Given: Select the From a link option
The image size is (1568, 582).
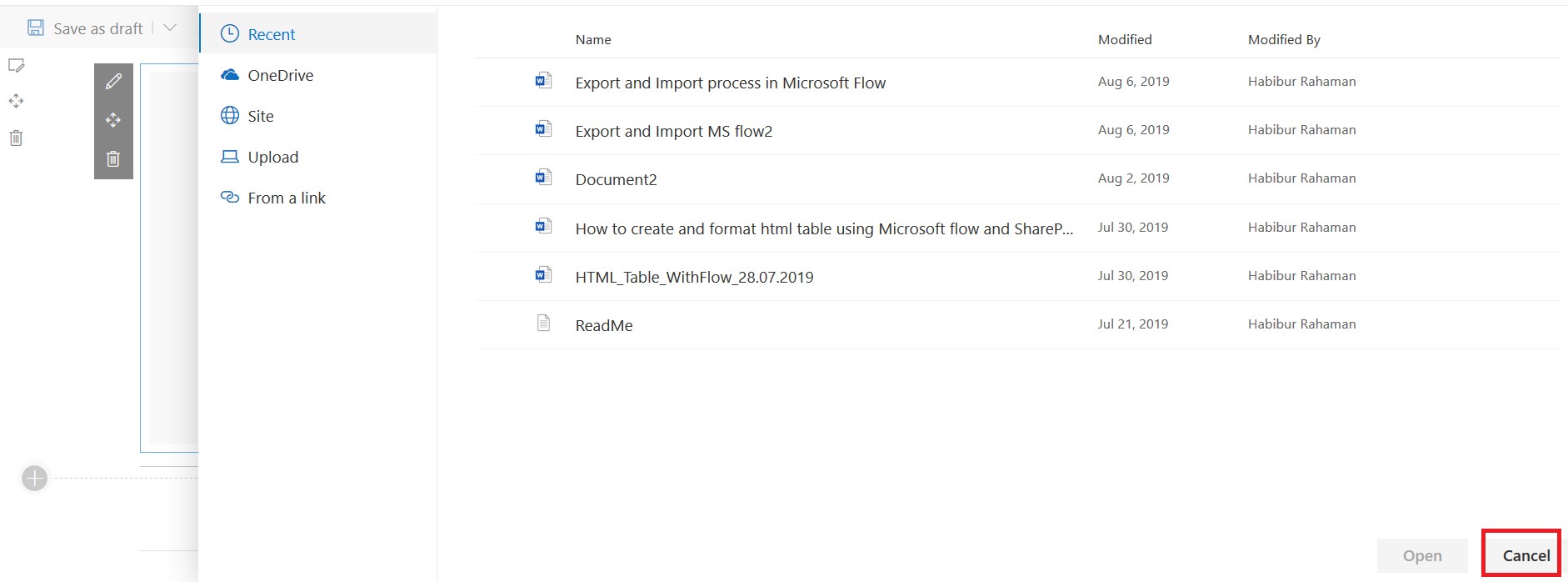Looking at the screenshot, I should click(318, 198).
